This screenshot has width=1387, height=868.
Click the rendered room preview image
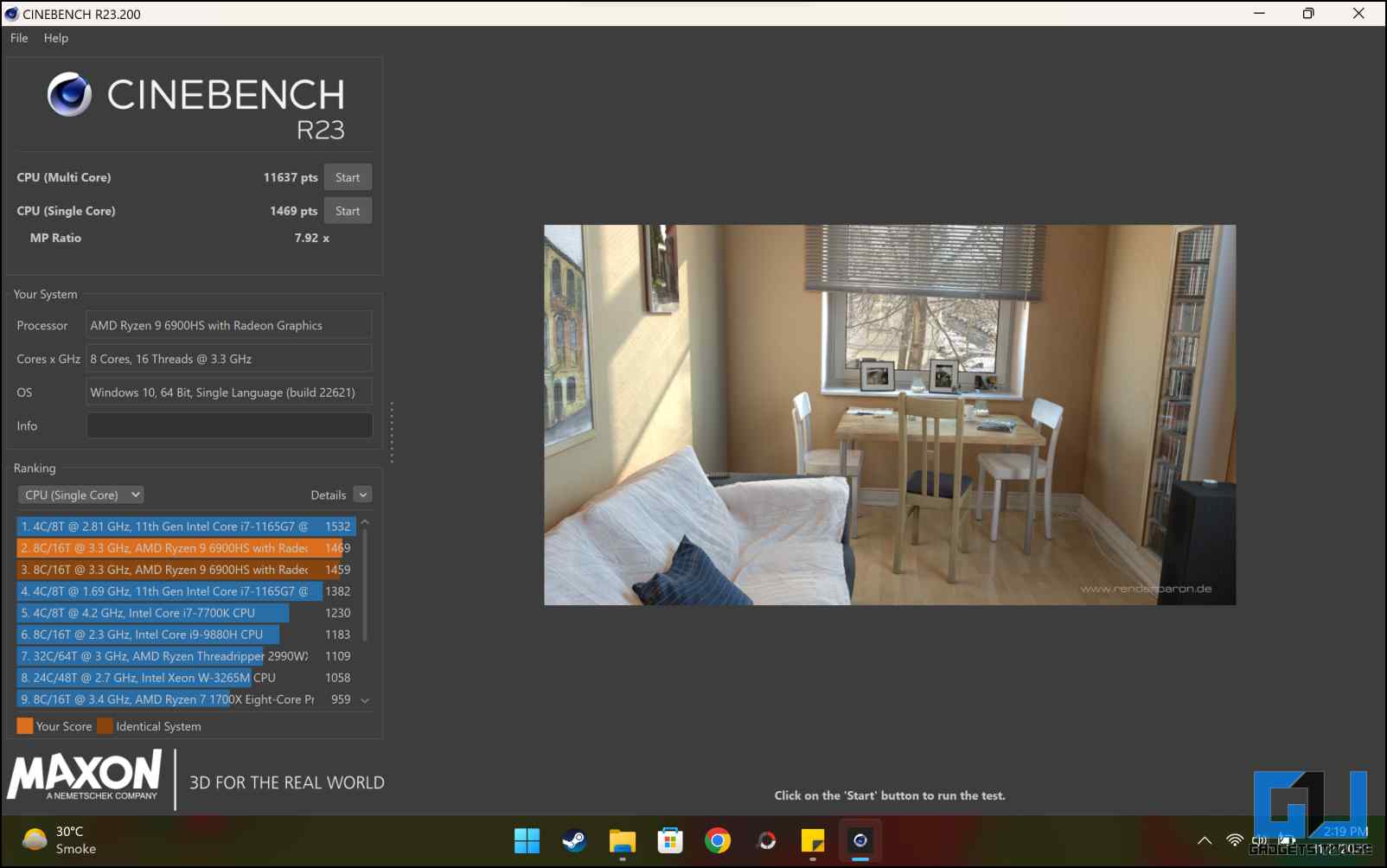click(890, 415)
